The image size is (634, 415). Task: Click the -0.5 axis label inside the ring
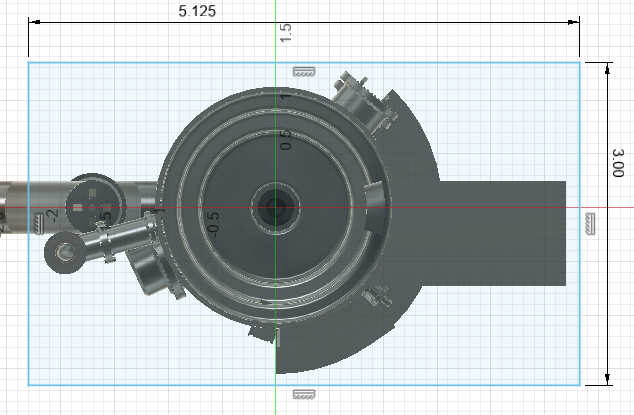click(212, 222)
